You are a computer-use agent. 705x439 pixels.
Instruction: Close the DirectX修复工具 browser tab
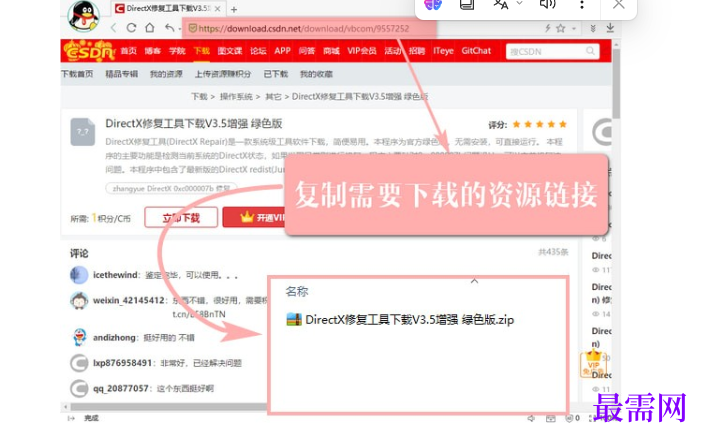coord(218,9)
